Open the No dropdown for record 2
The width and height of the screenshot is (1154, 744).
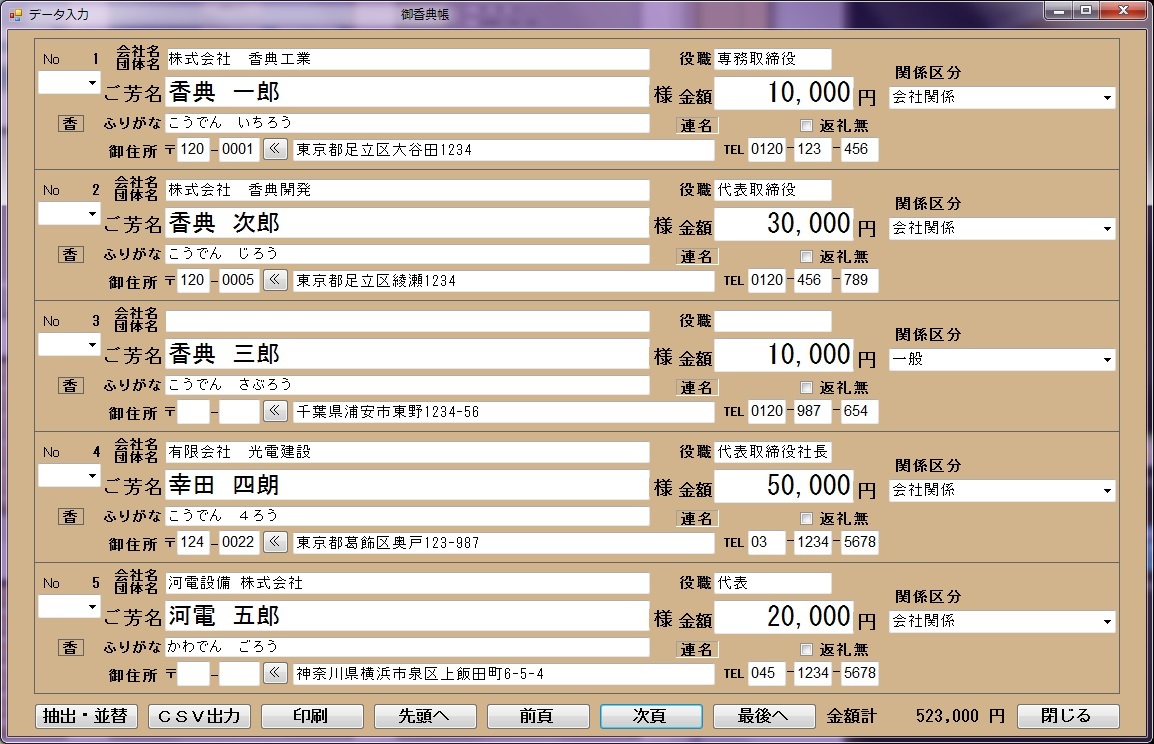(92, 214)
